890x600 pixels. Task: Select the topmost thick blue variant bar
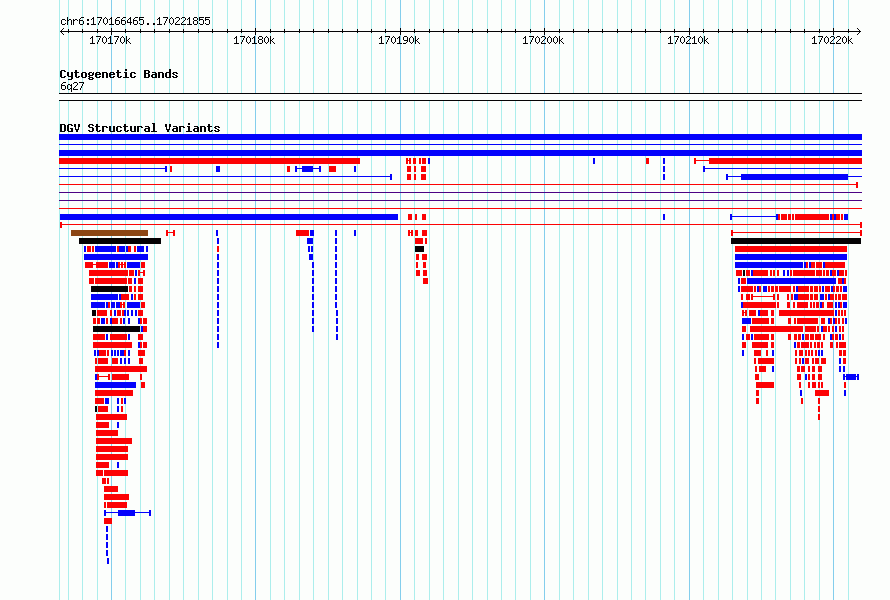click(x=460, y=137)
